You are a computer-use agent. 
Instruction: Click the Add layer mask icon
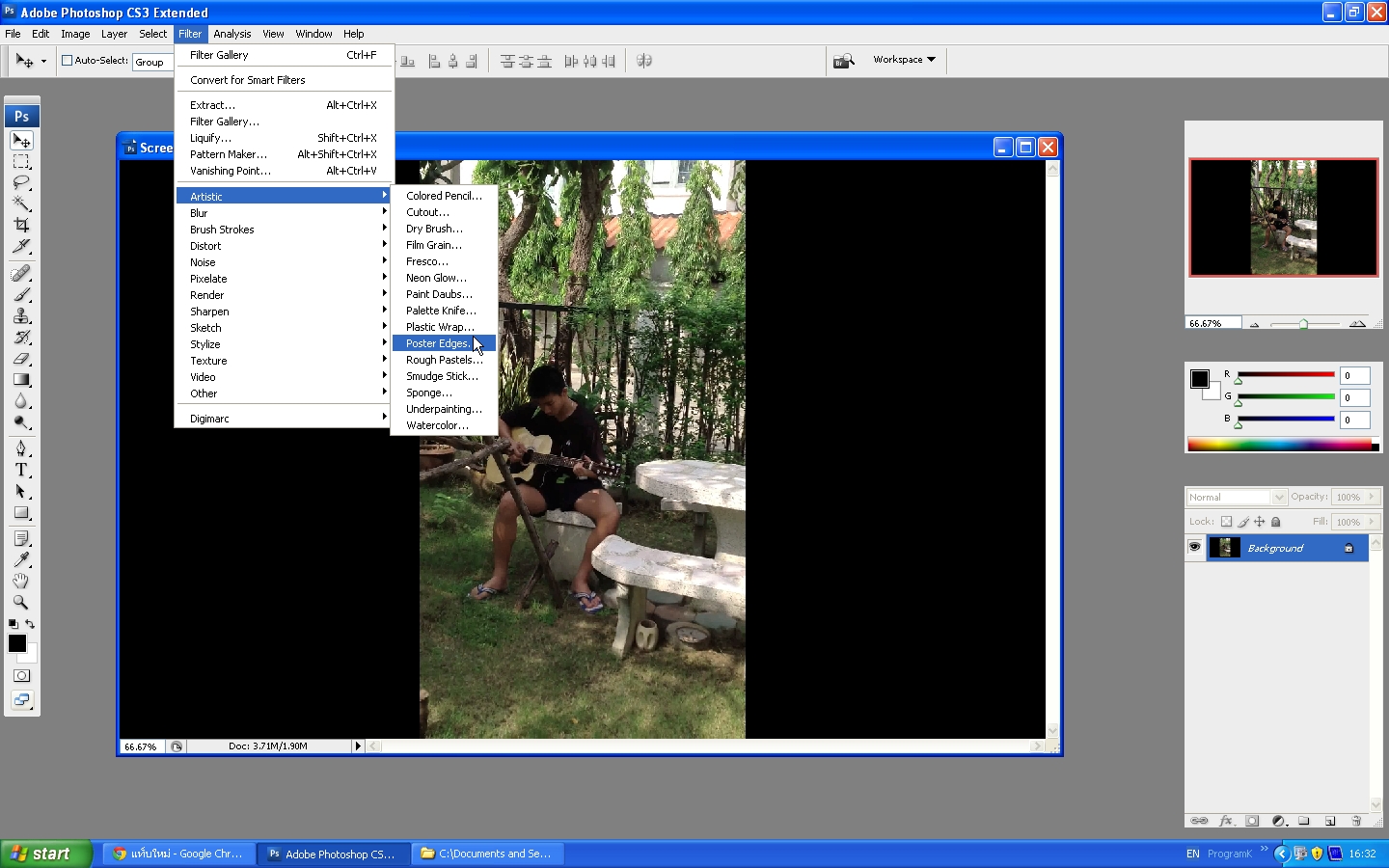(1252, 821)
